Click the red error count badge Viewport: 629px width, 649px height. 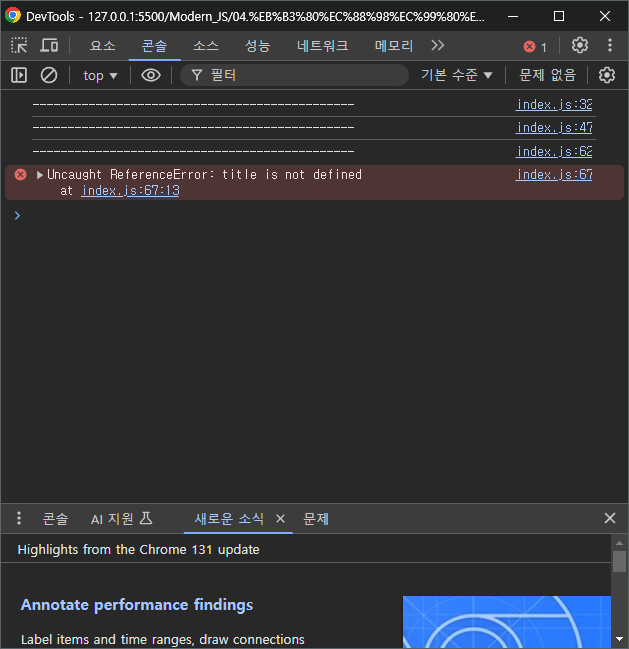tap(535, 47)
